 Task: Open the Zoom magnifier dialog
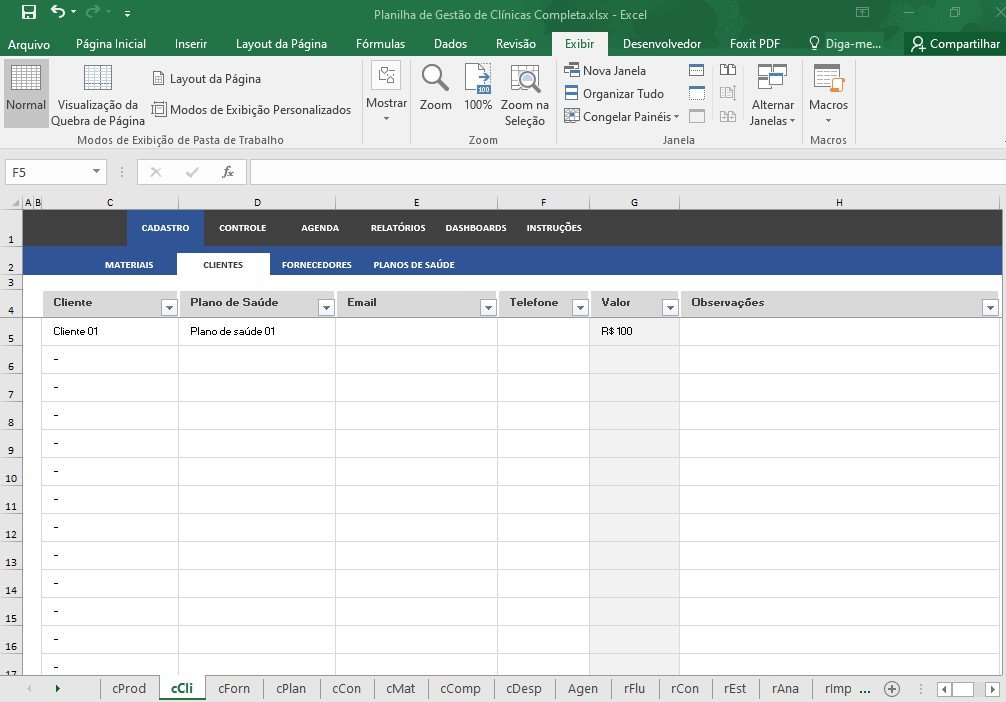[435, 88]
